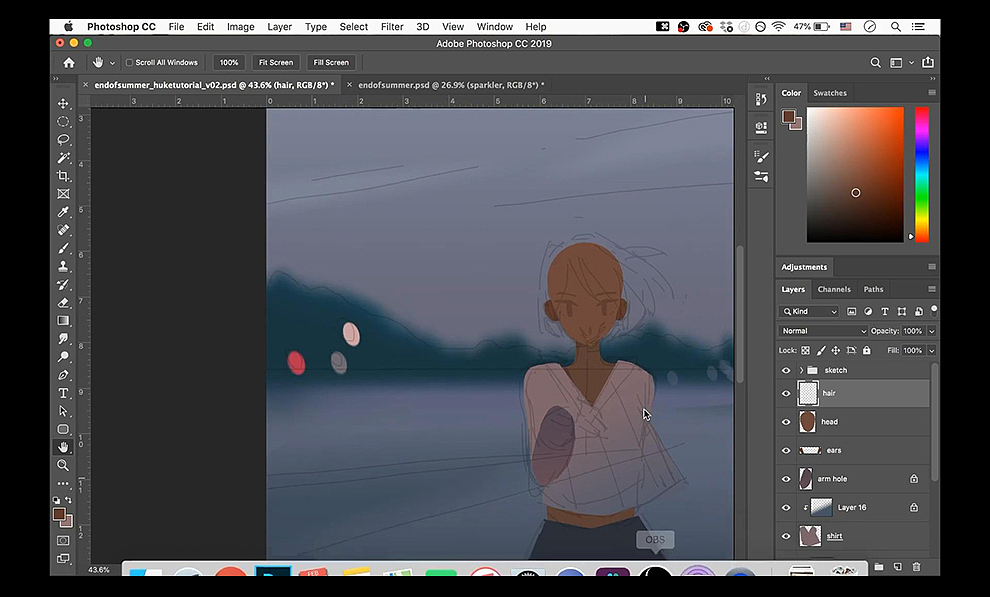Click the Fill Screen button

[330, 62]
